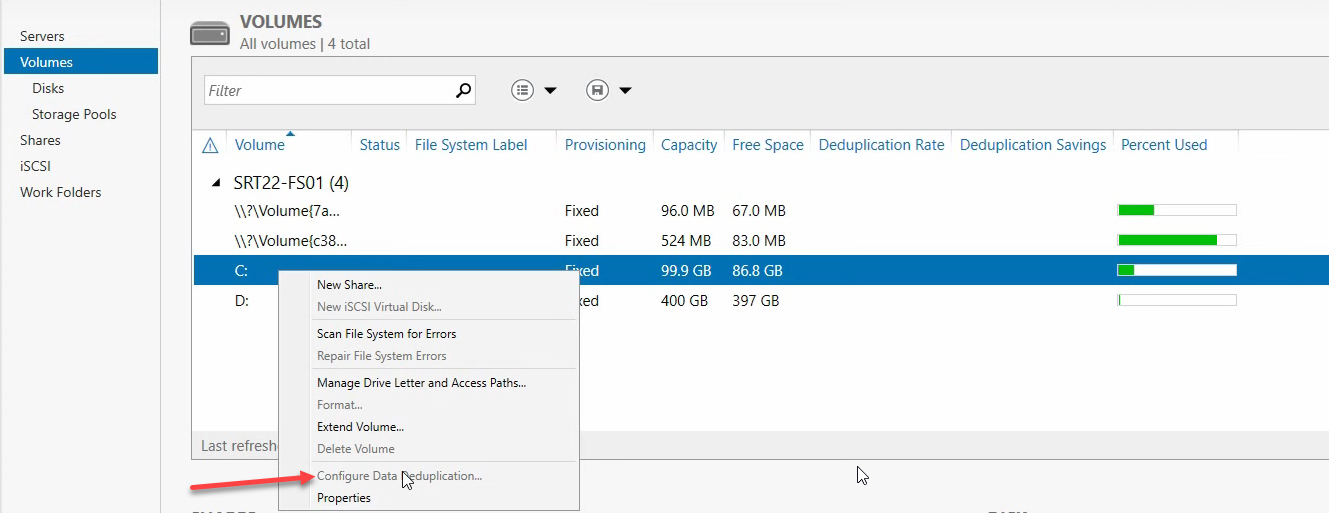Sort by the Percent Used column
1329x513 pixels.
[1164, 145]
